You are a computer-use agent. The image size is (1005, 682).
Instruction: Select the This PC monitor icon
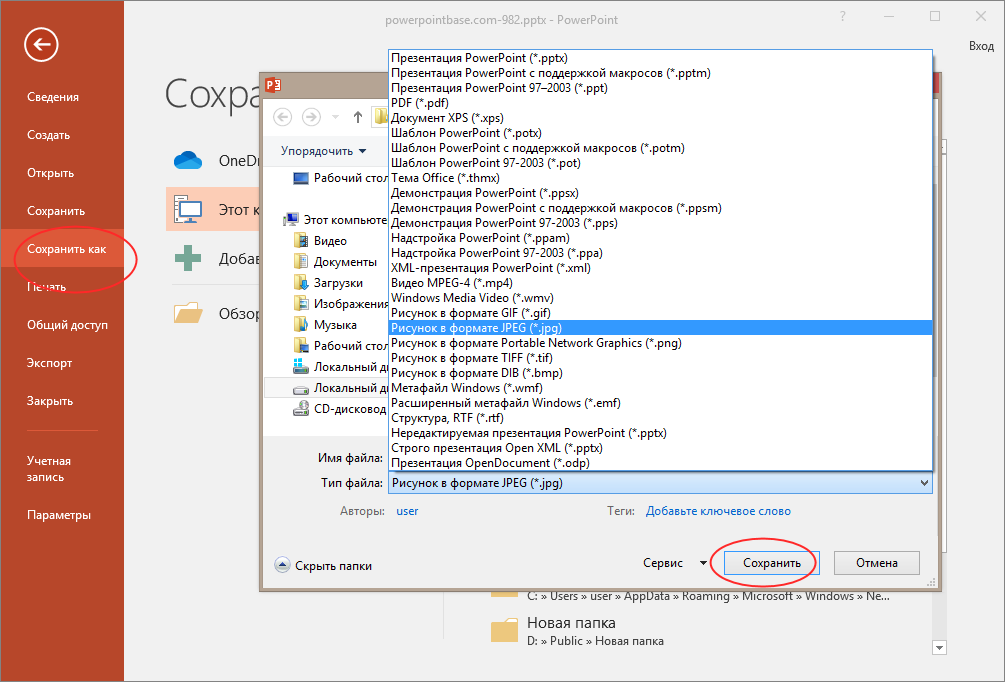pos(188,210)
